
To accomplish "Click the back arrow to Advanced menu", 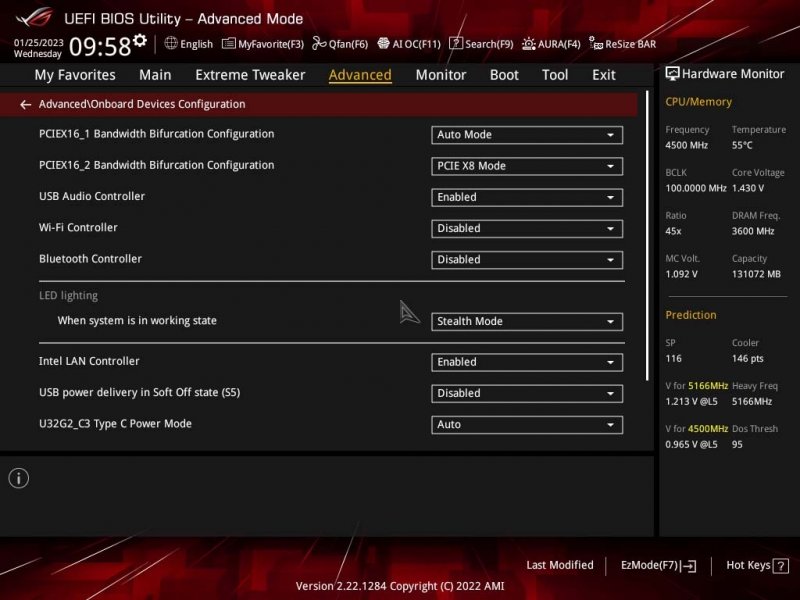I will point(25,105).
